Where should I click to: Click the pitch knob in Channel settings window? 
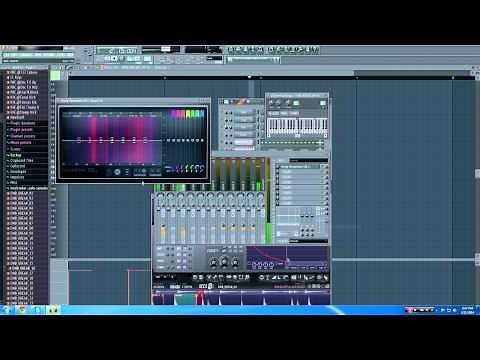point(288,103)
